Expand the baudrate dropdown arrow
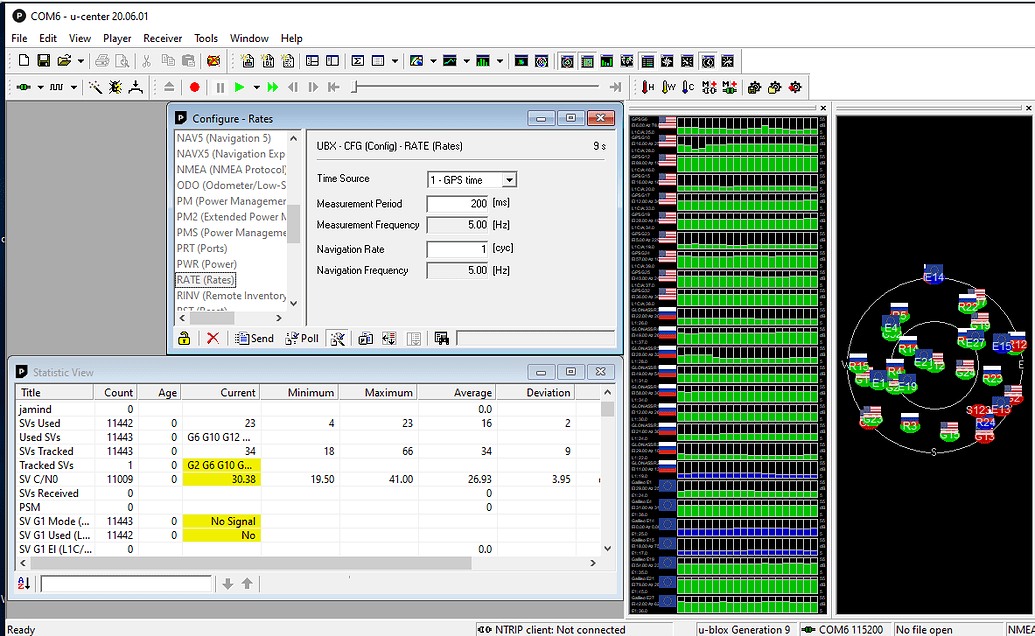This screenshot has width=1035, height=636. [76, 88]
